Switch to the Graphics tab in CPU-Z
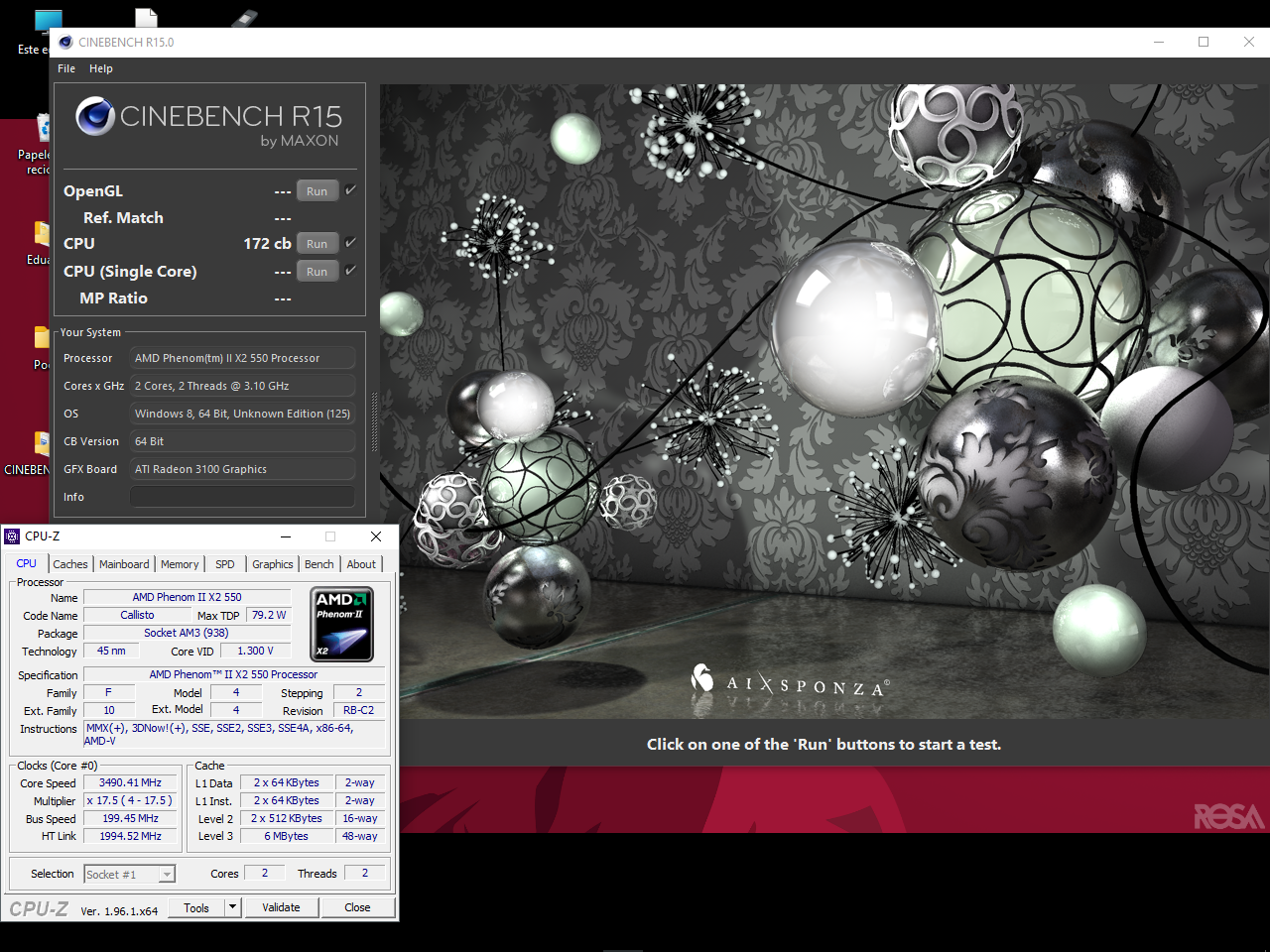Viewport: 1270px width, 952px height. (273, 564)
